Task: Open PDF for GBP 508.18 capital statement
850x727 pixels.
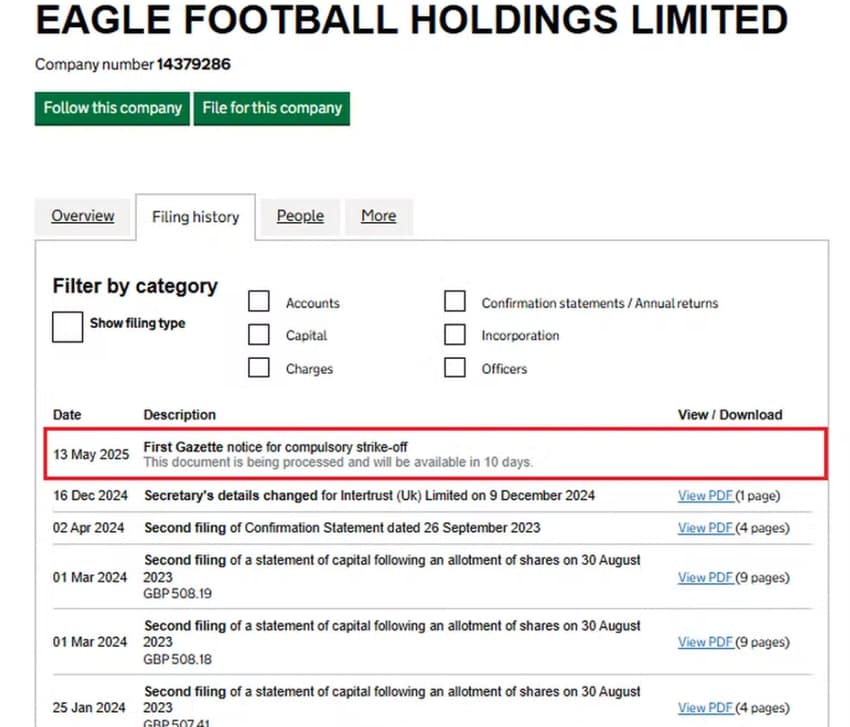Action: pyautogui.click(x=705, y=642)
